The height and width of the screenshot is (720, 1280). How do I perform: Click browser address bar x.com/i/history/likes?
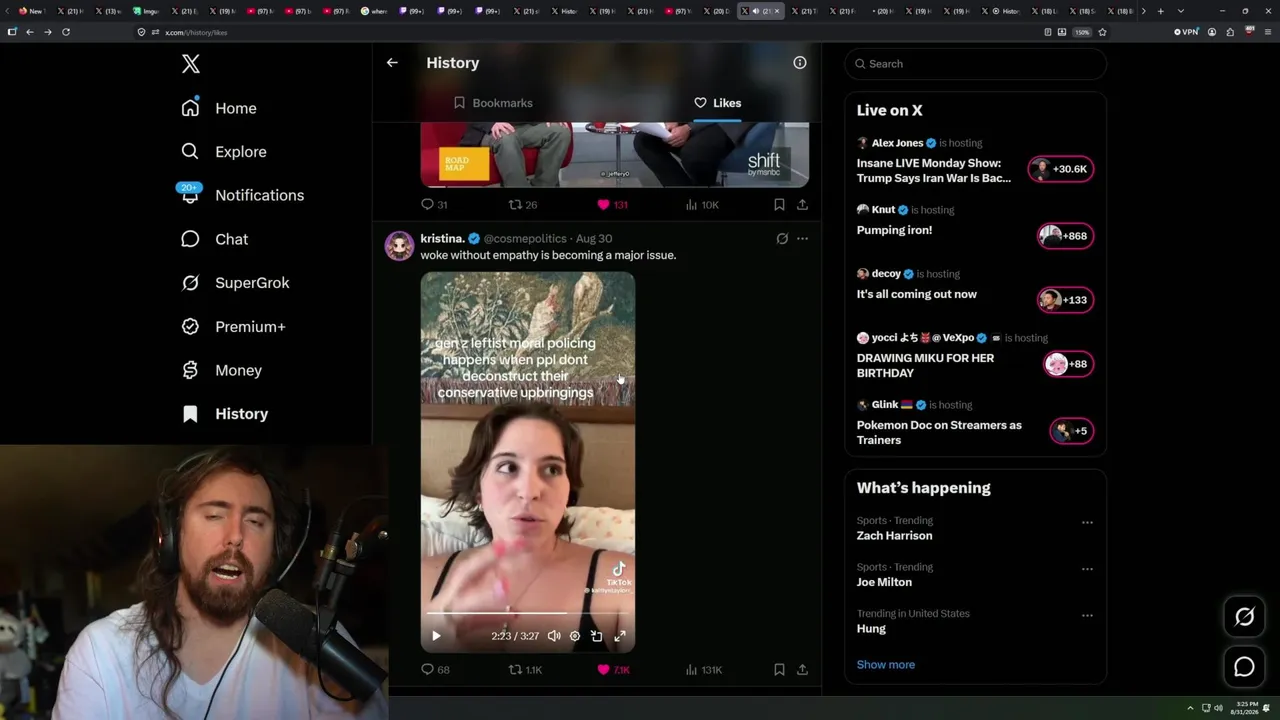tap(196, 32)
